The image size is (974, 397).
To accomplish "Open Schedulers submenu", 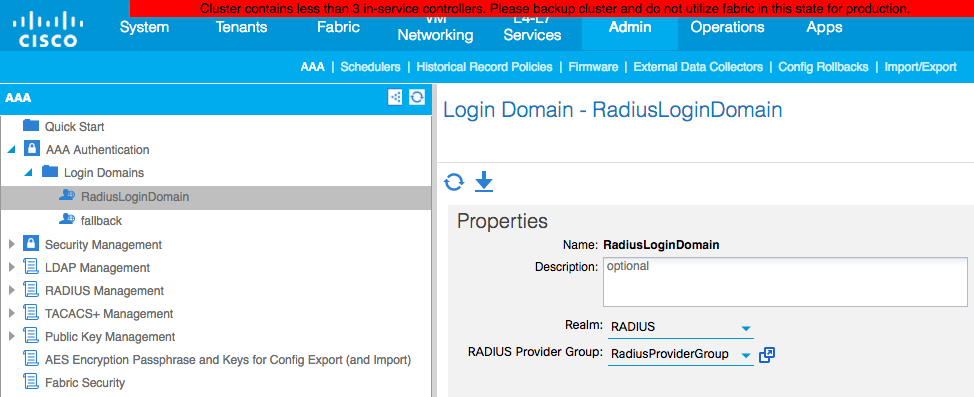I will (x=370, y=66).
